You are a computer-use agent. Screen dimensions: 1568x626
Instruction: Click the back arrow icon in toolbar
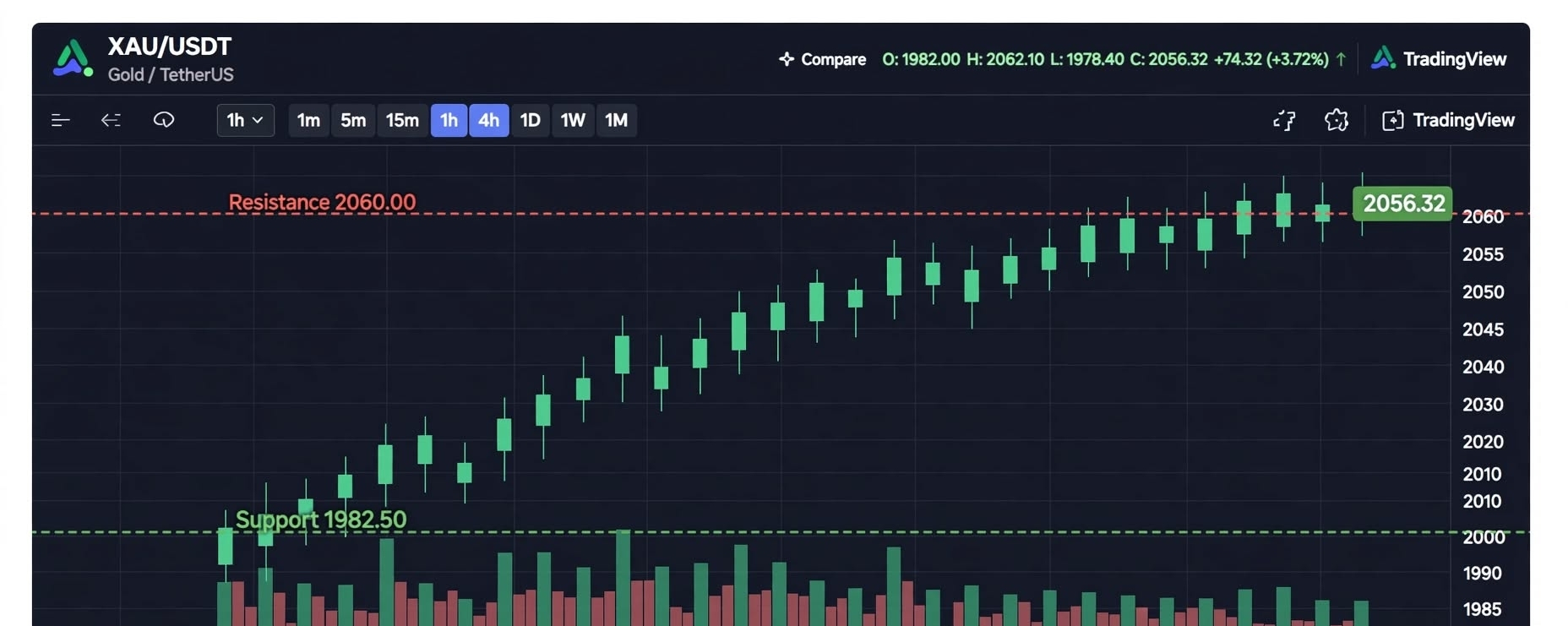tap(111, 120)
